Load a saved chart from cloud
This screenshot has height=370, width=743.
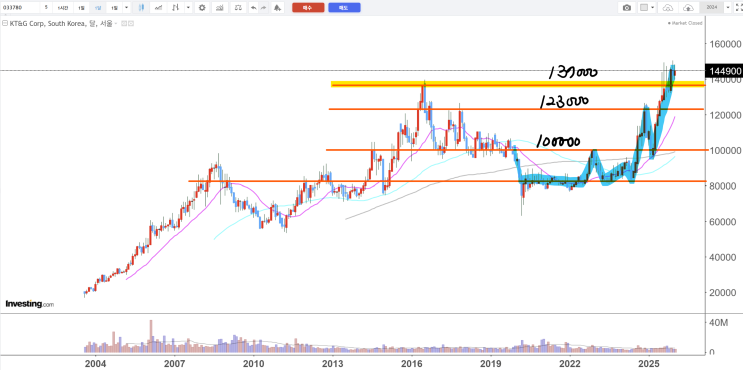[668, 8]
